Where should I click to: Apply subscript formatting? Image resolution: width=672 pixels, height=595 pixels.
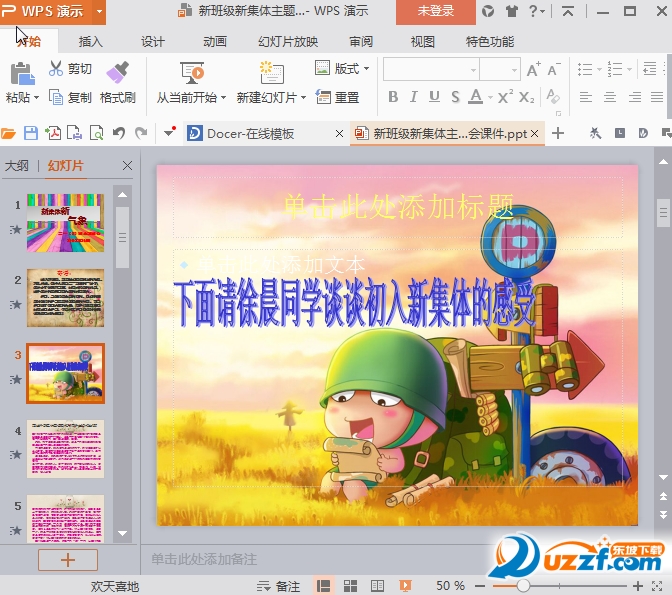point(526,97)
